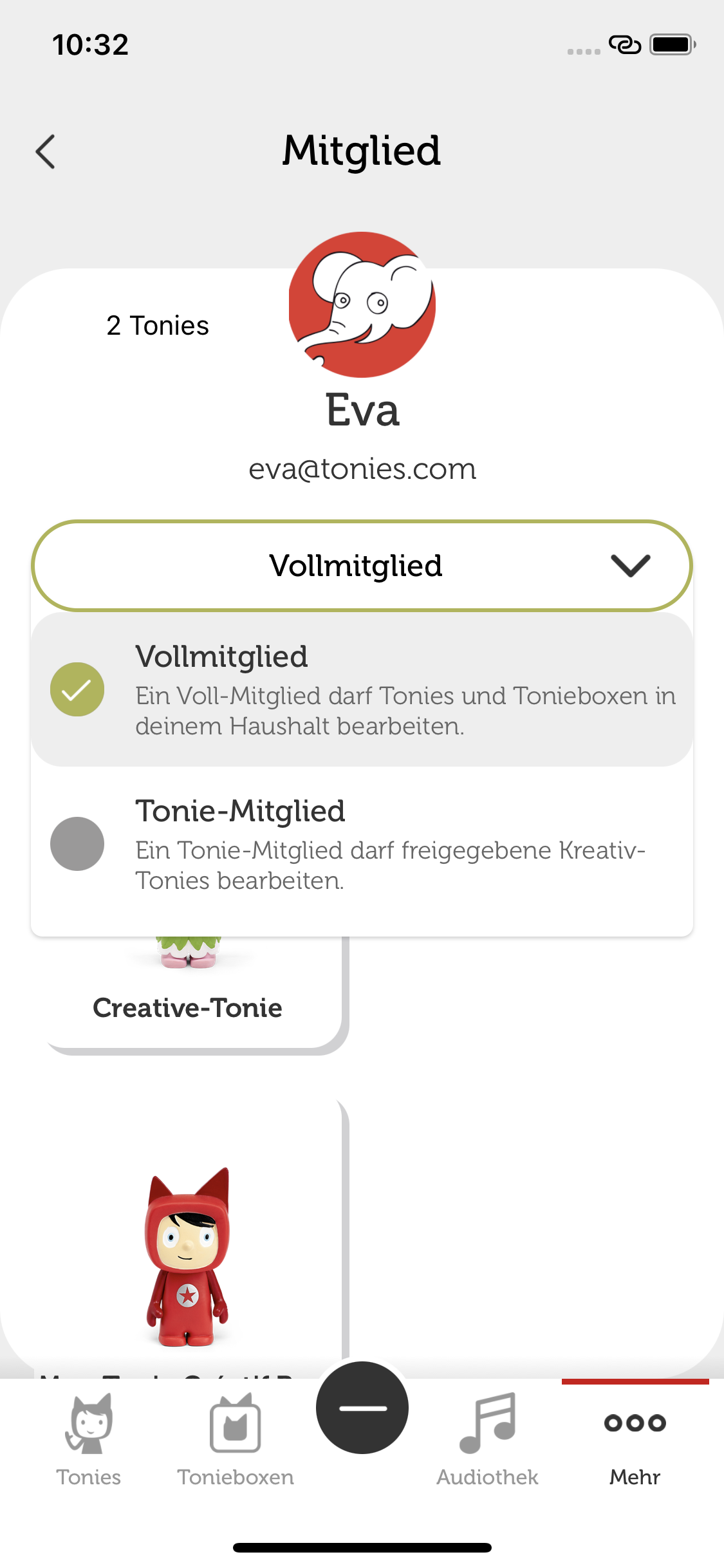The width and height of the screenshot is (724, 1568).
Task: Tap Eva's elephant avatar
Action: (362, 304)
